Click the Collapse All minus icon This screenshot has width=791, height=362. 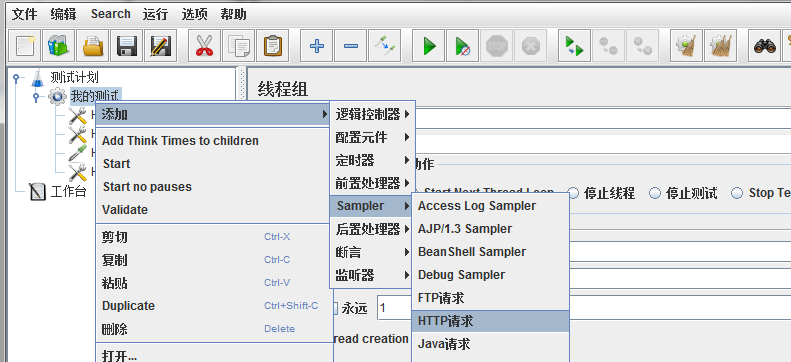pos(351,46)
